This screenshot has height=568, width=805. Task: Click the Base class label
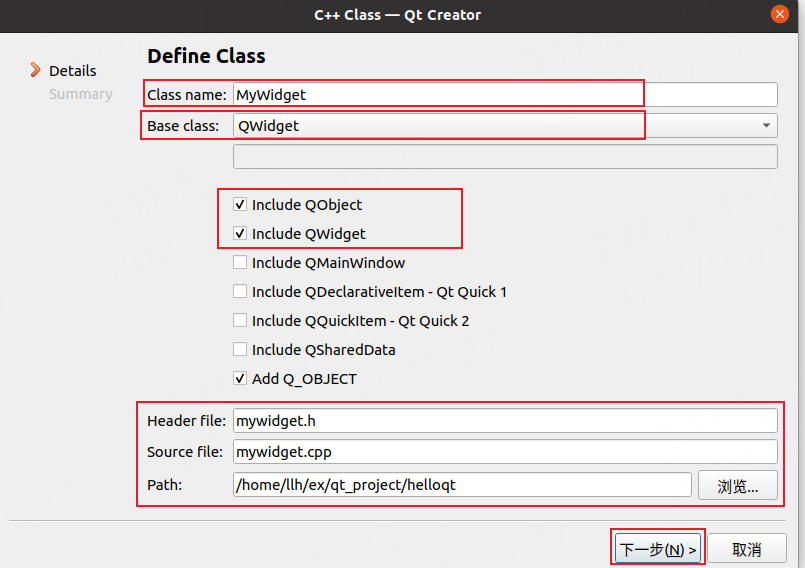[x=183, y=126]
